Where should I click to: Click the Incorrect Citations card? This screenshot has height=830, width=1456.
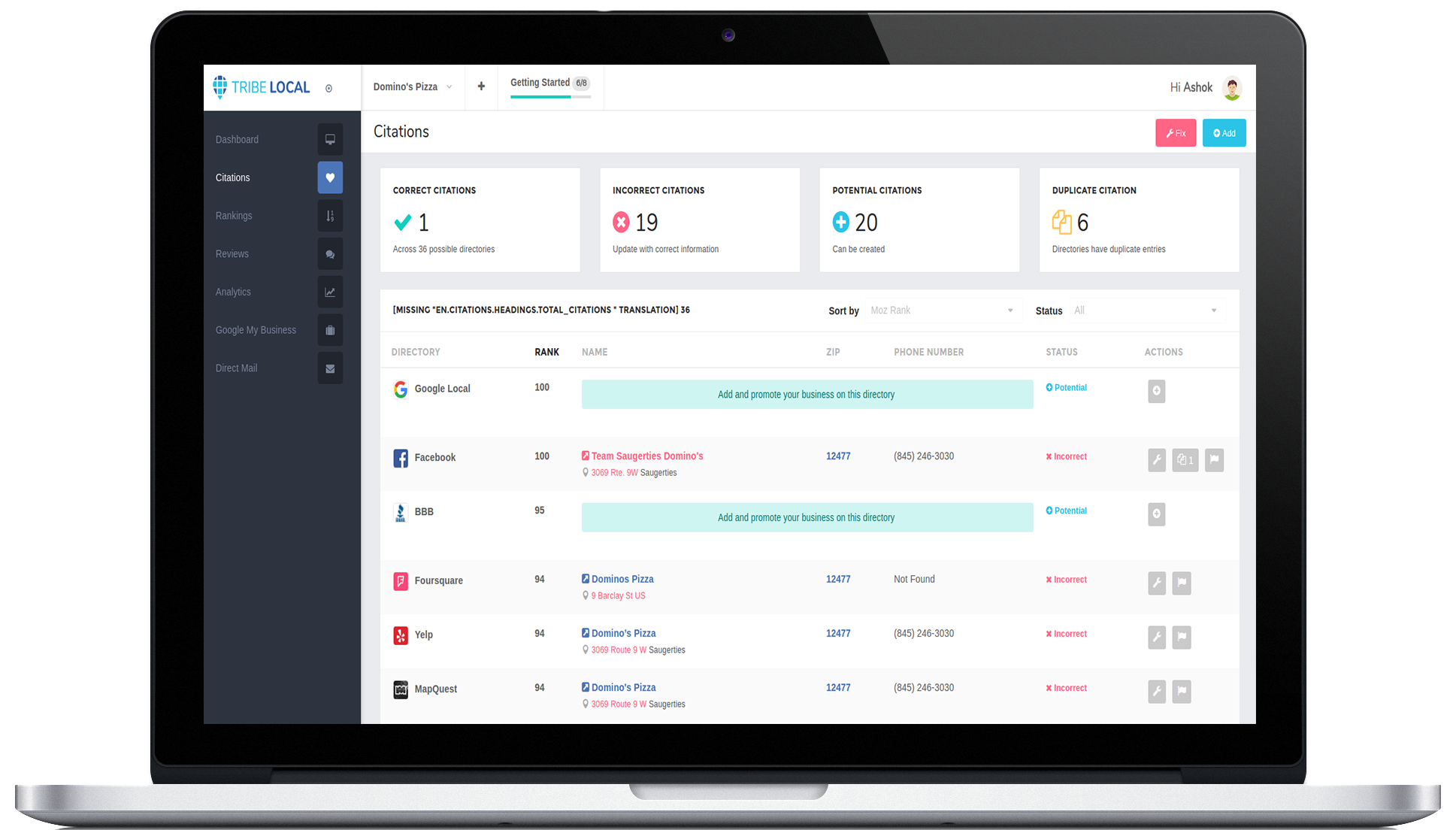click(x=700, y=220)
